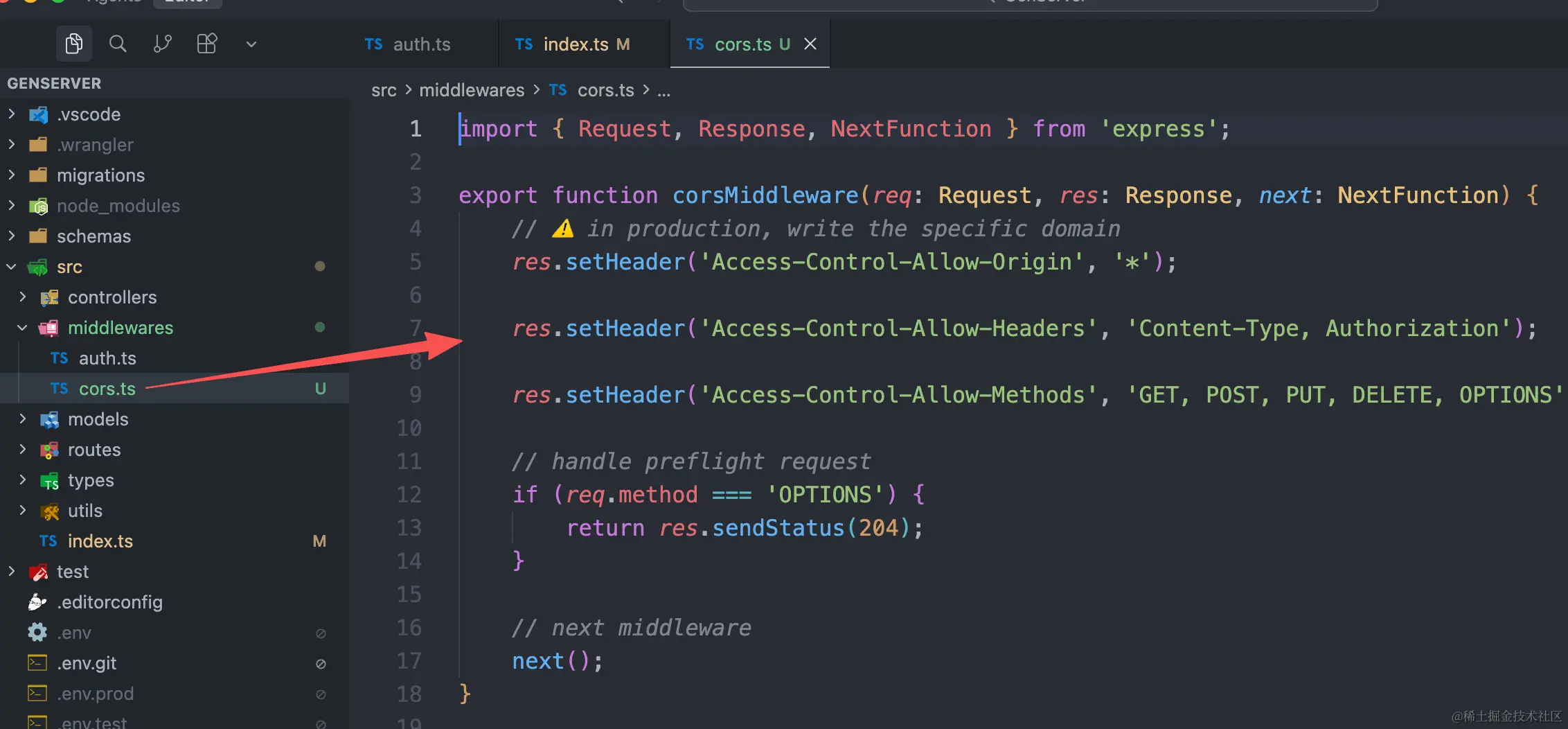Select the .editorconfig file

[109, 602]
